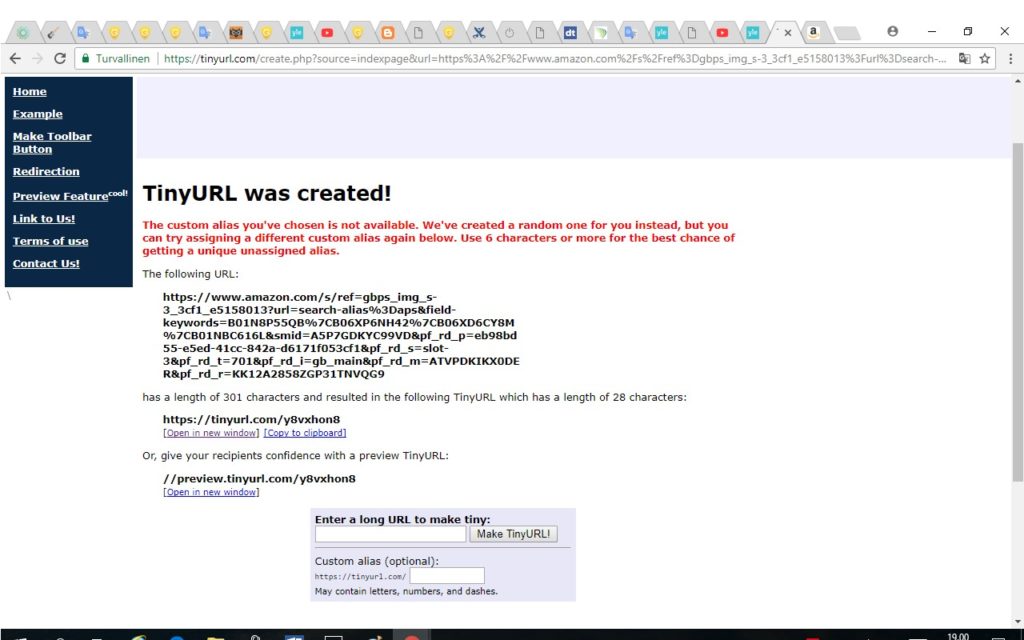Switch to the Blogger tab
This screenshot has width=1024, height=640.
[x=387, y=33]
